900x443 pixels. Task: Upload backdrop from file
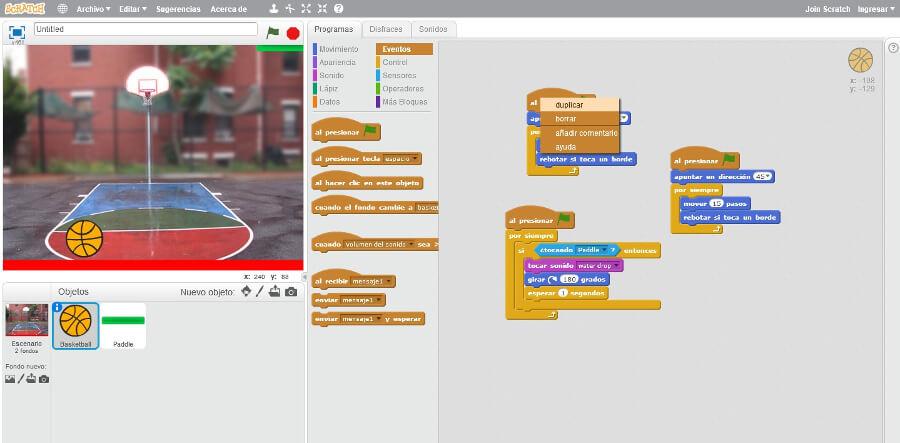pos(31,379)
